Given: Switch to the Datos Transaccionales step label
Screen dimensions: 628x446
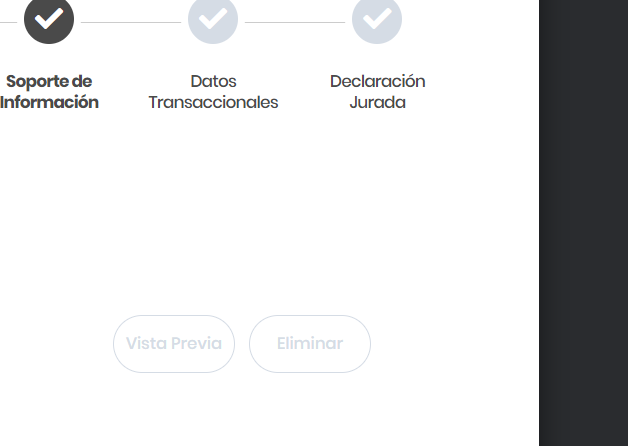Looking at the screenshot, I should coord(213,91).
